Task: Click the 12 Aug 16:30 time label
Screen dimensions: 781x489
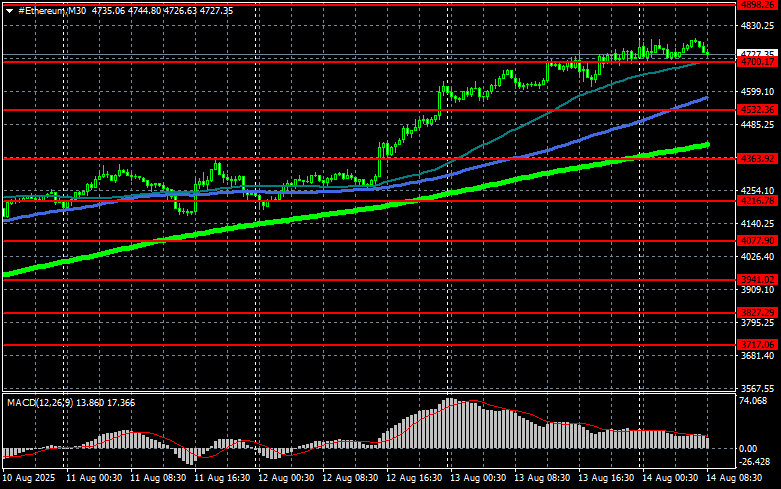Action: pos(414,478)
